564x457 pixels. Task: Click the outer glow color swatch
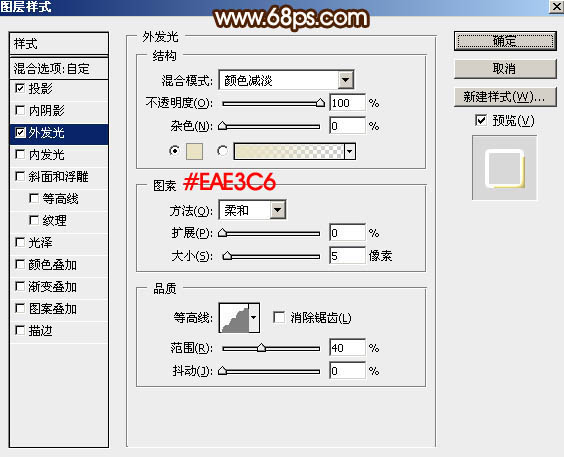(194, 151)
